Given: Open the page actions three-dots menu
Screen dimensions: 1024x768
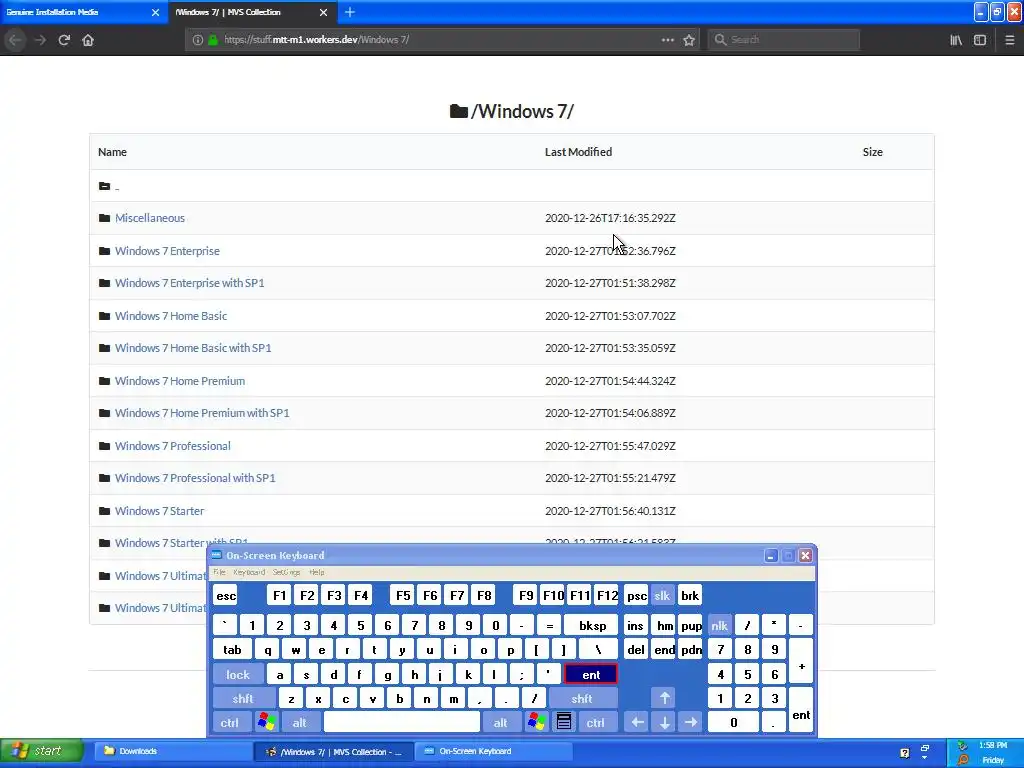Looking at the screenshot, I should pos(667,40).
